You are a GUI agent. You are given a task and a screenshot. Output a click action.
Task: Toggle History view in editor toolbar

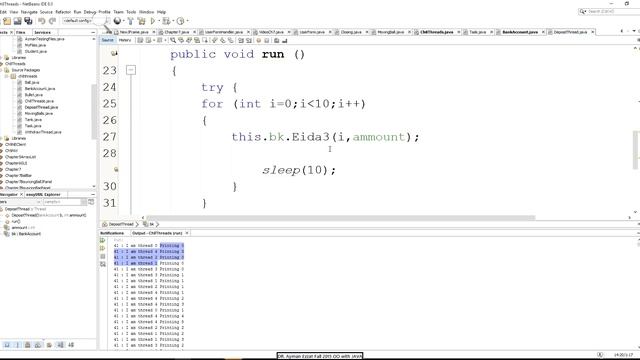point(124,40)
